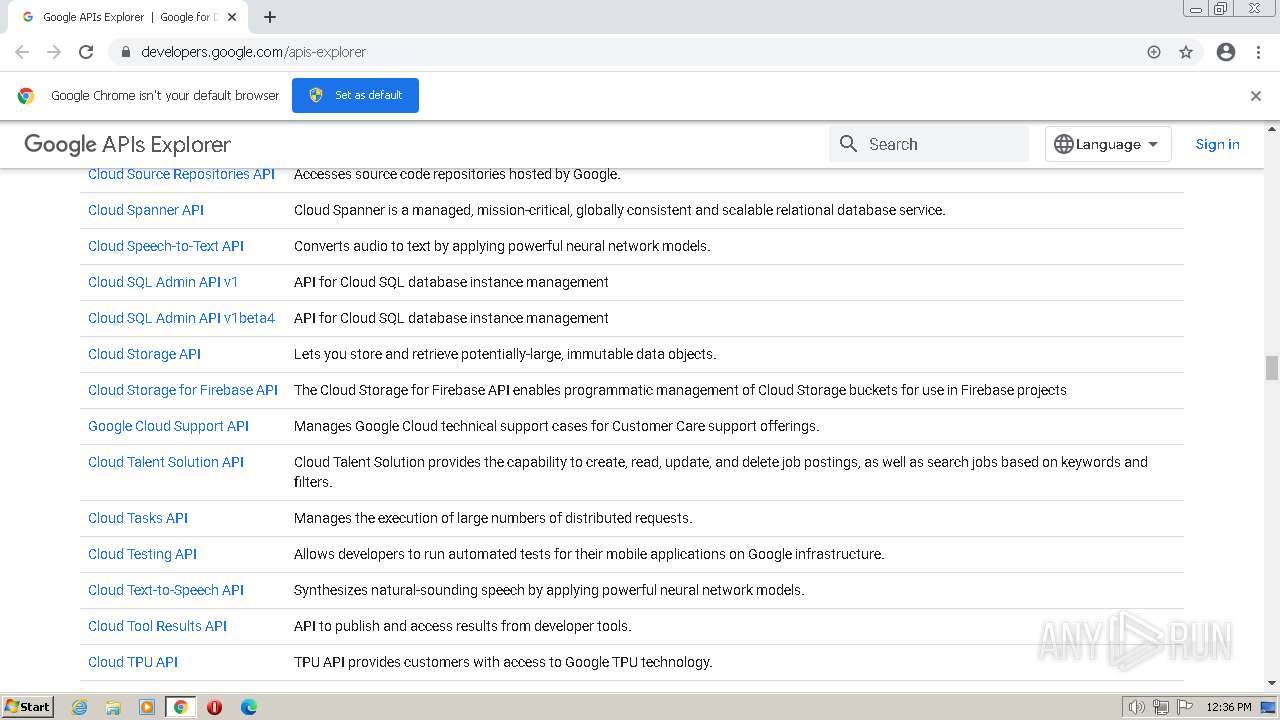Viewport: 1280px width, 720px height.
Task: Click the Sign in link
Action: (1217, 144)
